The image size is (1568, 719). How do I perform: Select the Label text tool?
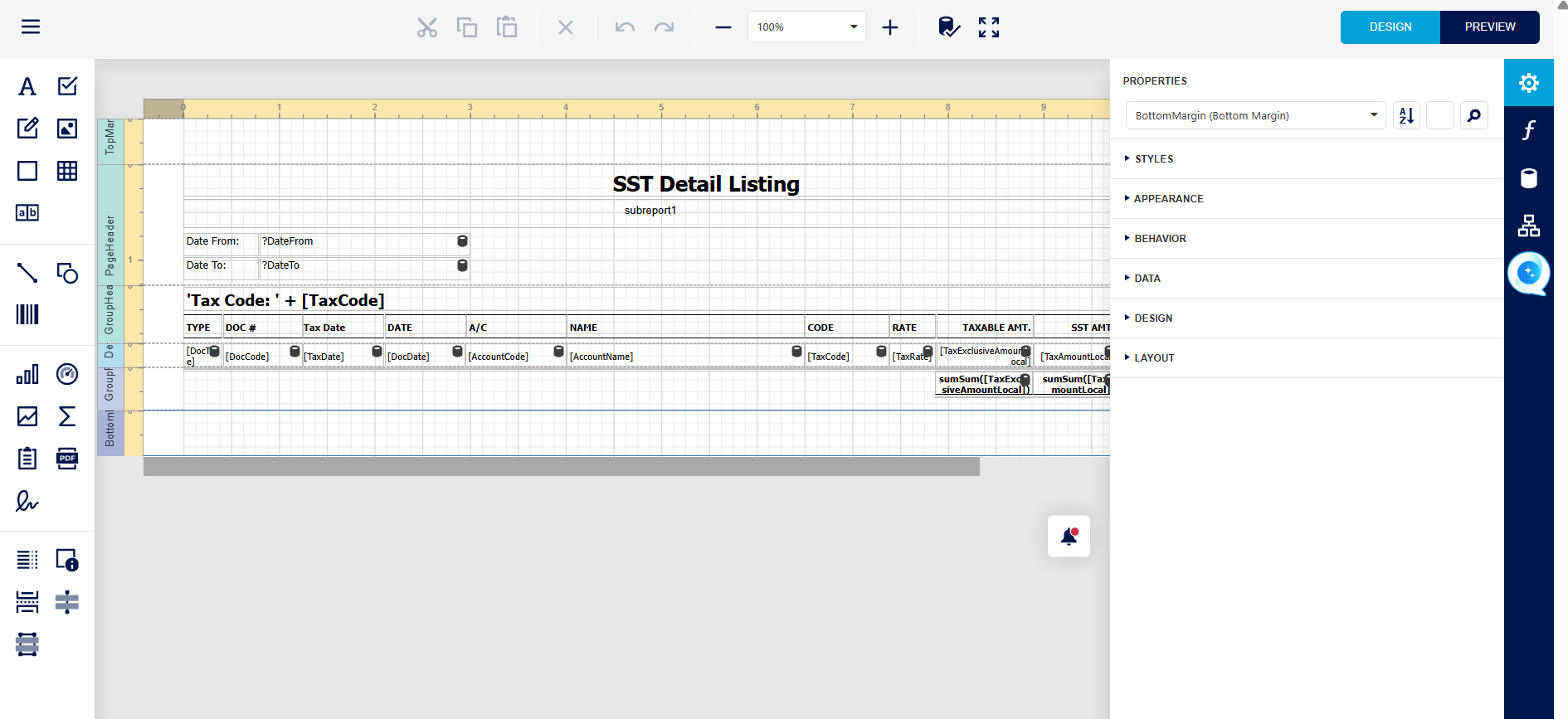[x=27, y=86]
